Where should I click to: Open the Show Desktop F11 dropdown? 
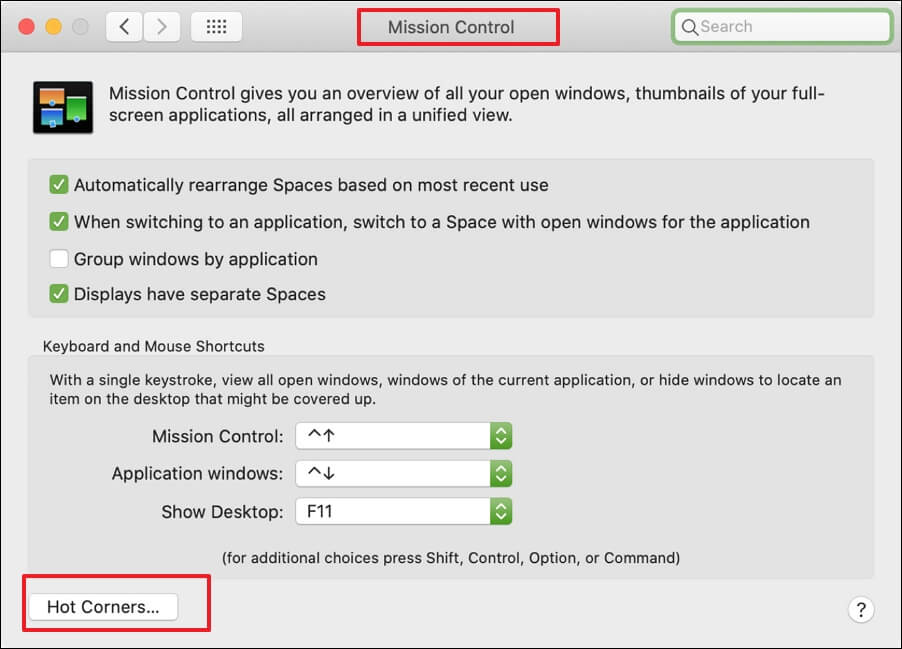click(x=404, y=511)
